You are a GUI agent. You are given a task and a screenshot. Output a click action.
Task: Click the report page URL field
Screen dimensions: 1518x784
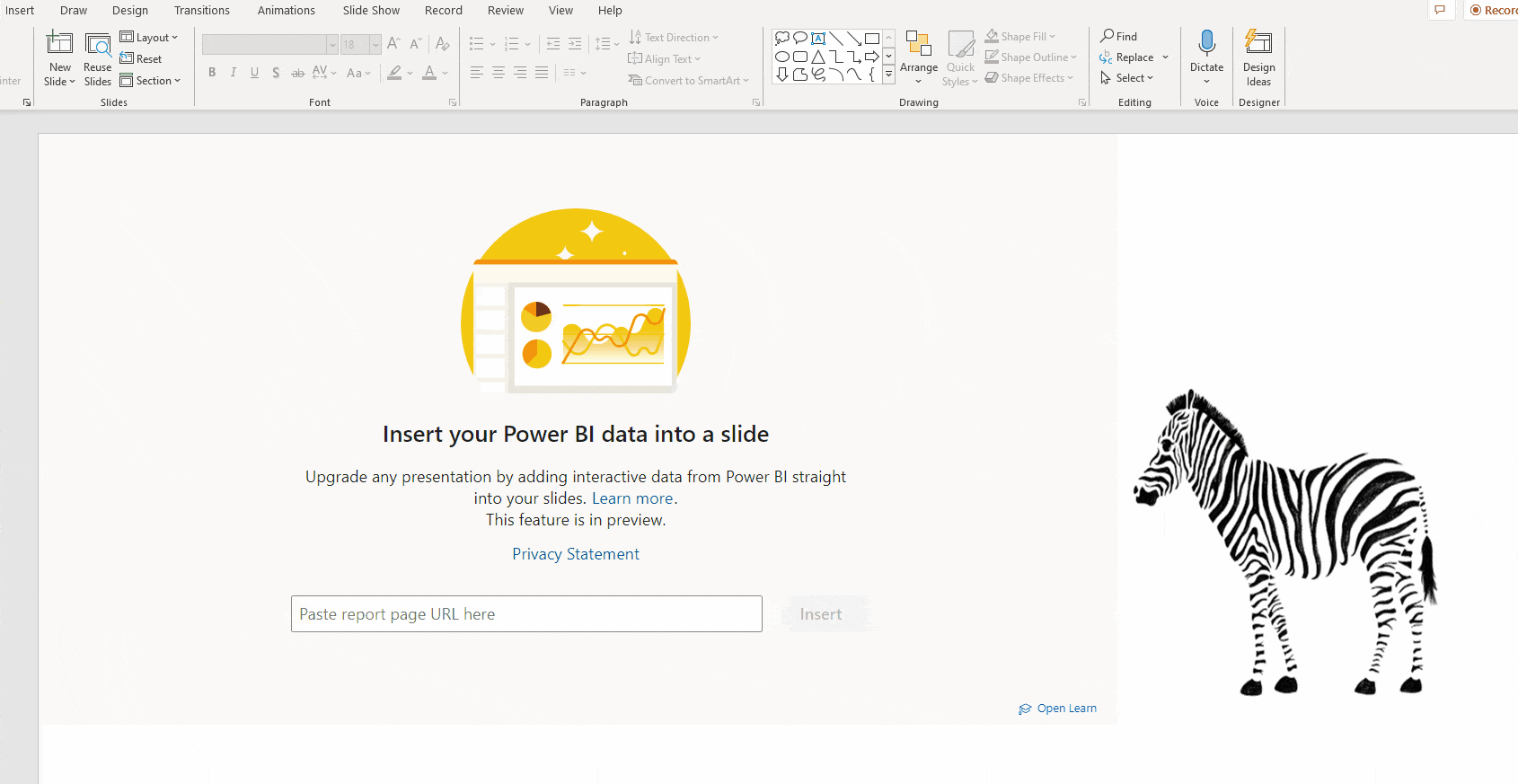click(526, 614)
